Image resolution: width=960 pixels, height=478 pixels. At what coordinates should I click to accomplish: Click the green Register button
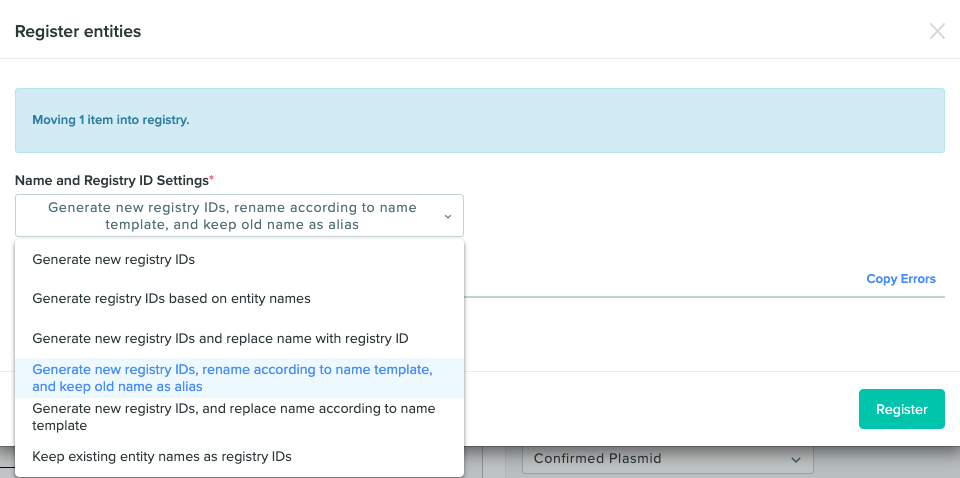[901, 409]
